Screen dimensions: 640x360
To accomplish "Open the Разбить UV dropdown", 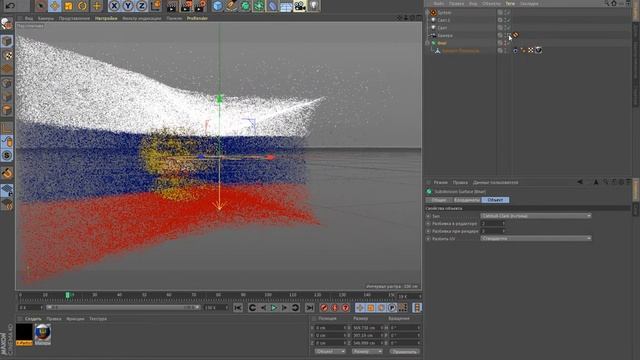I will (536, 238).
